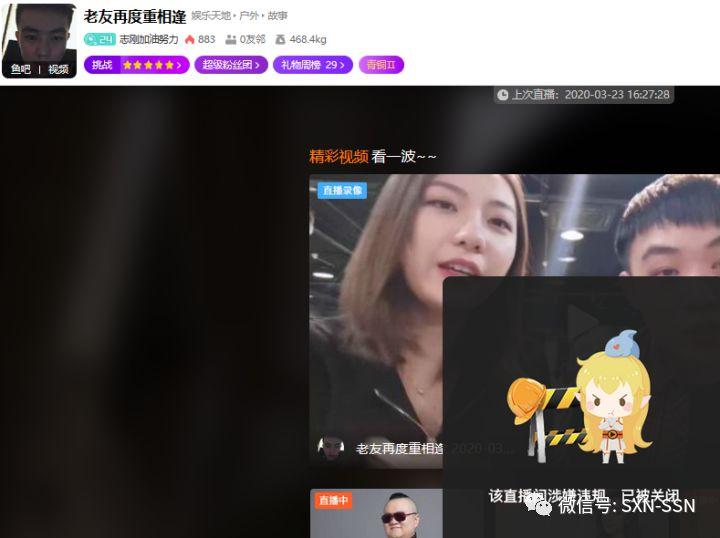Click the small avatar beside video title
This screenshot has height=538, width=720.
[x=331, y=448]
